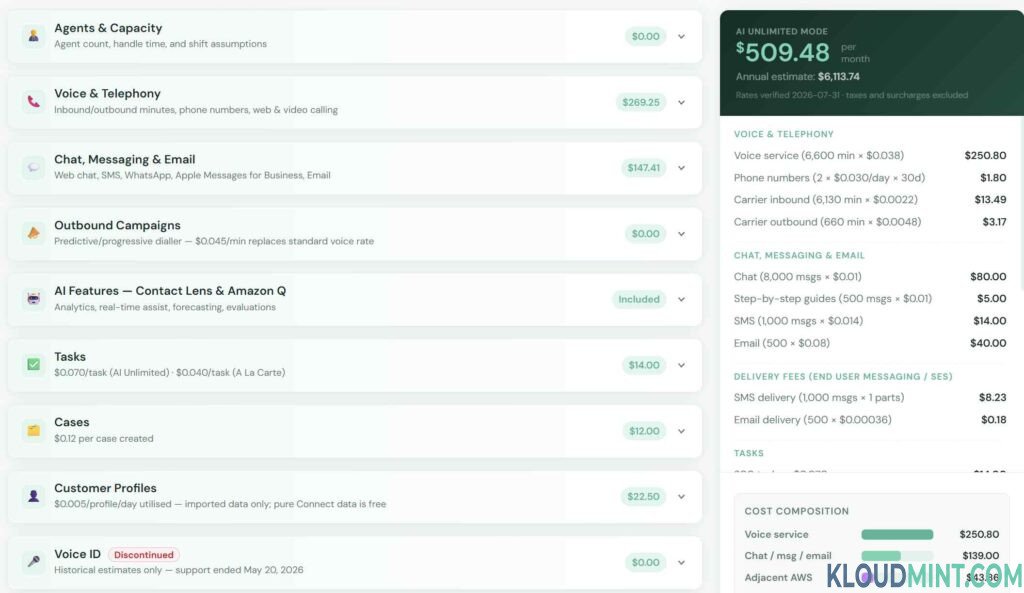The width and height of the screenshot is (1024, 593).
Task: Click the Outbound Campaigns megaphone icon
Action: tap(33, 233)
